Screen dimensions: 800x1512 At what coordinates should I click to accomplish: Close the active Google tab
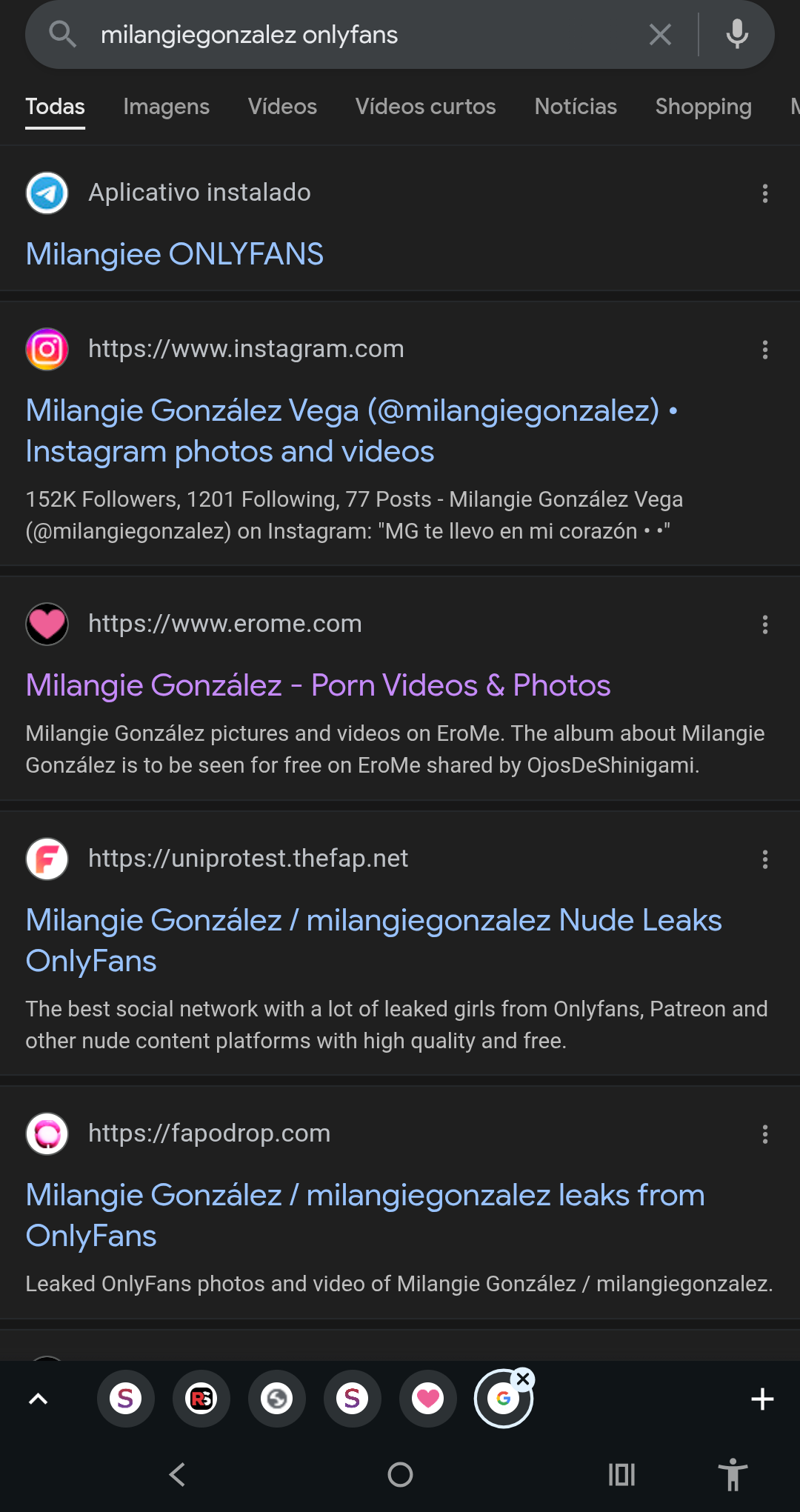tap(523, 1379)
